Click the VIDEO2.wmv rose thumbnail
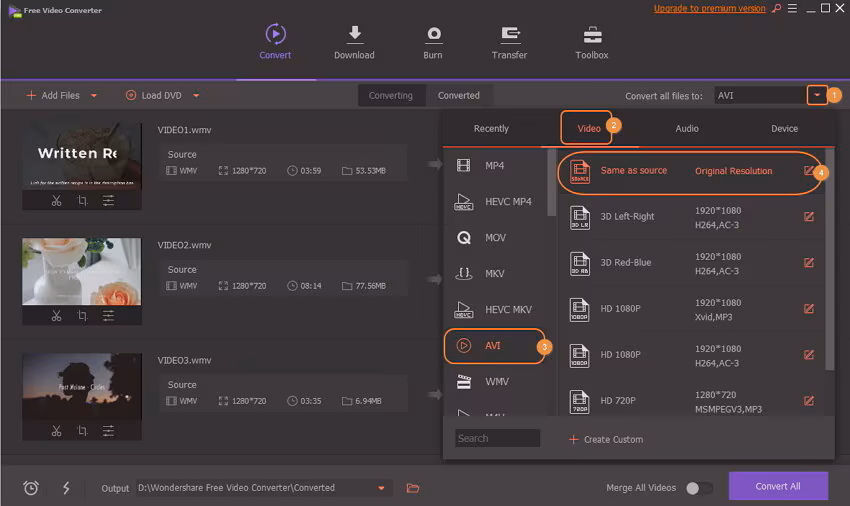This screenshot has height=506, width=850. tap(82, 272)
